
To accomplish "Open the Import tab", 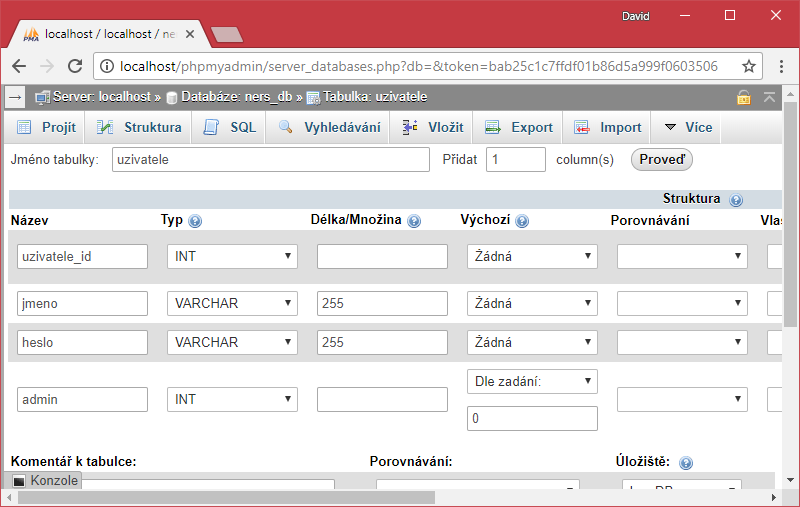I will (607, 128).
